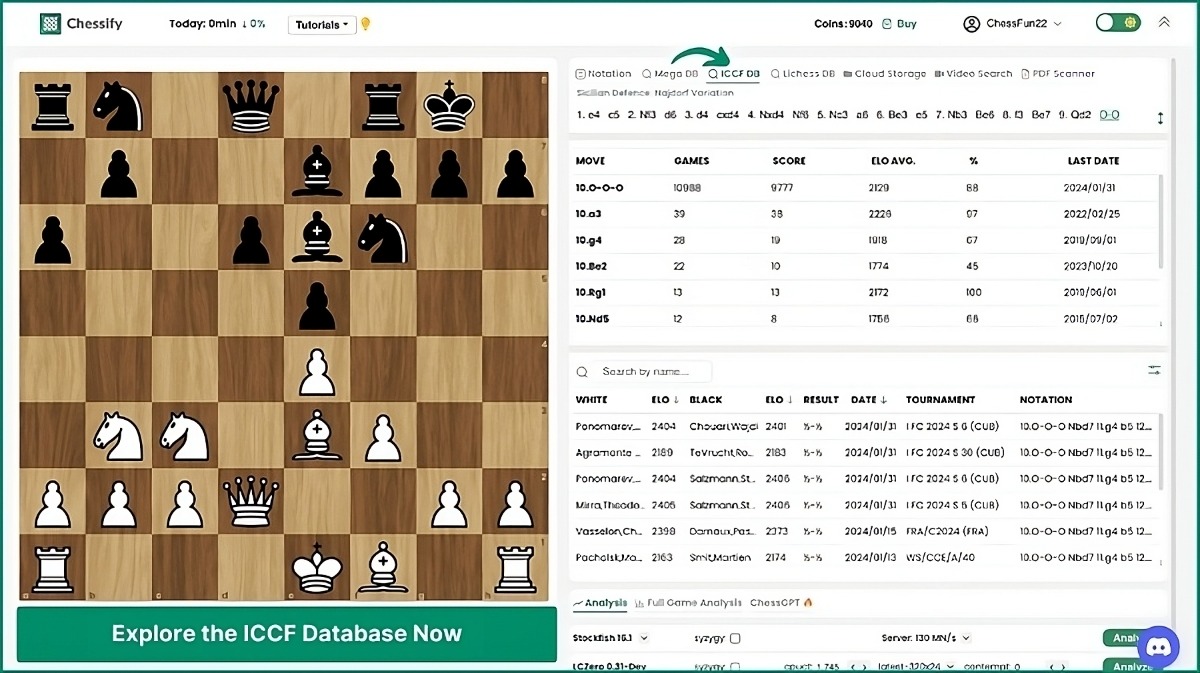Open the ChessGPT tab
This screenshot has width=1200, height=673.
pos(782,603)
